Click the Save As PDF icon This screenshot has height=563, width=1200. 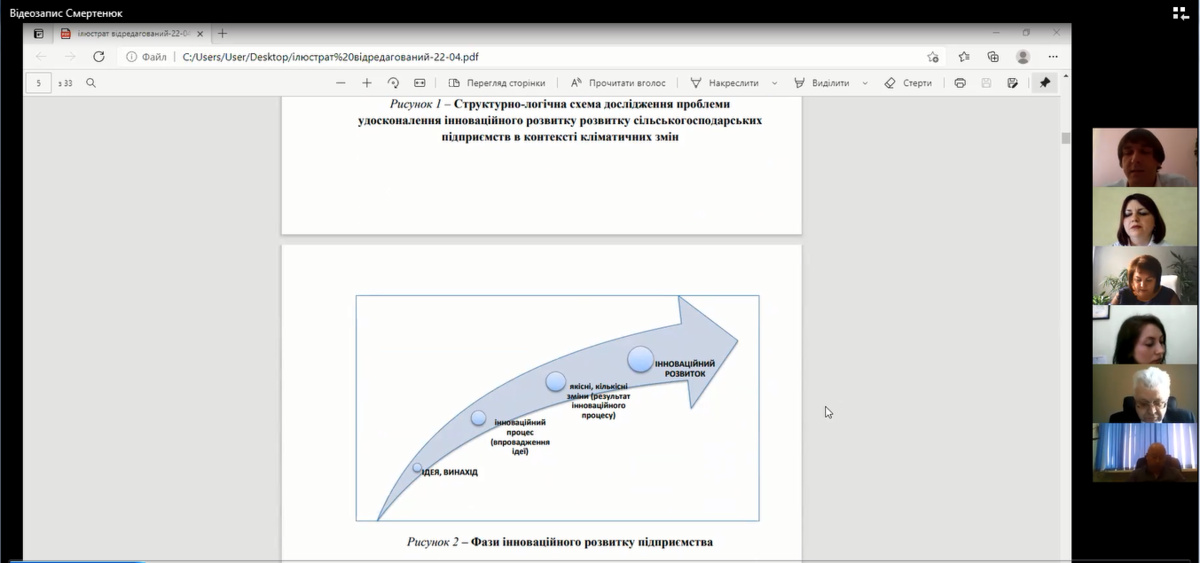1013,83
